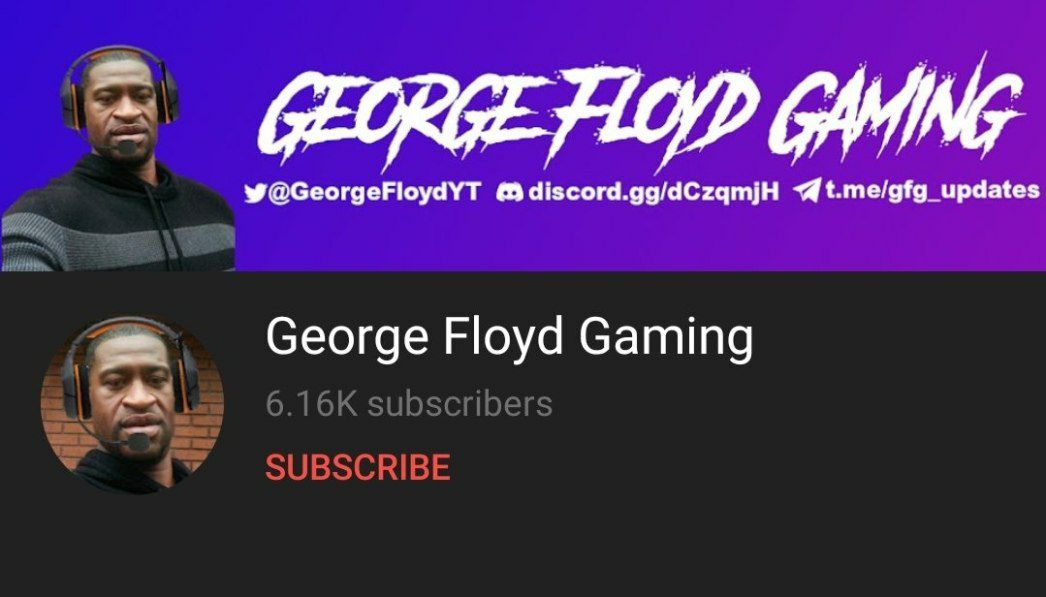Click the banner photo of man with headset
The height and width of the screenshot is (597, 1046).
point(119,157)
